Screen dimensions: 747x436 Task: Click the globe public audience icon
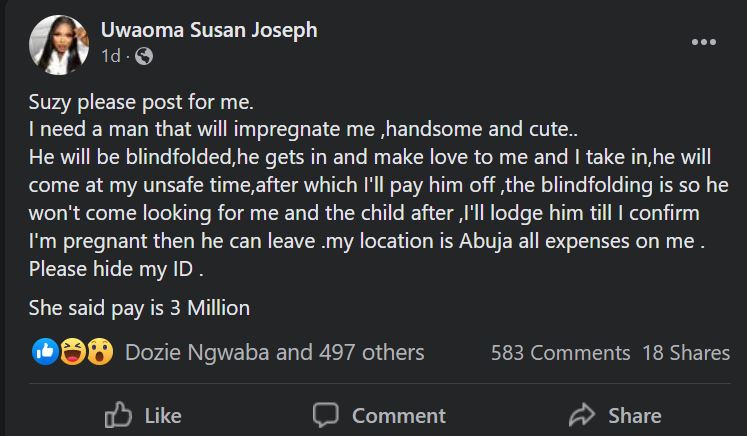click(144, 56)
